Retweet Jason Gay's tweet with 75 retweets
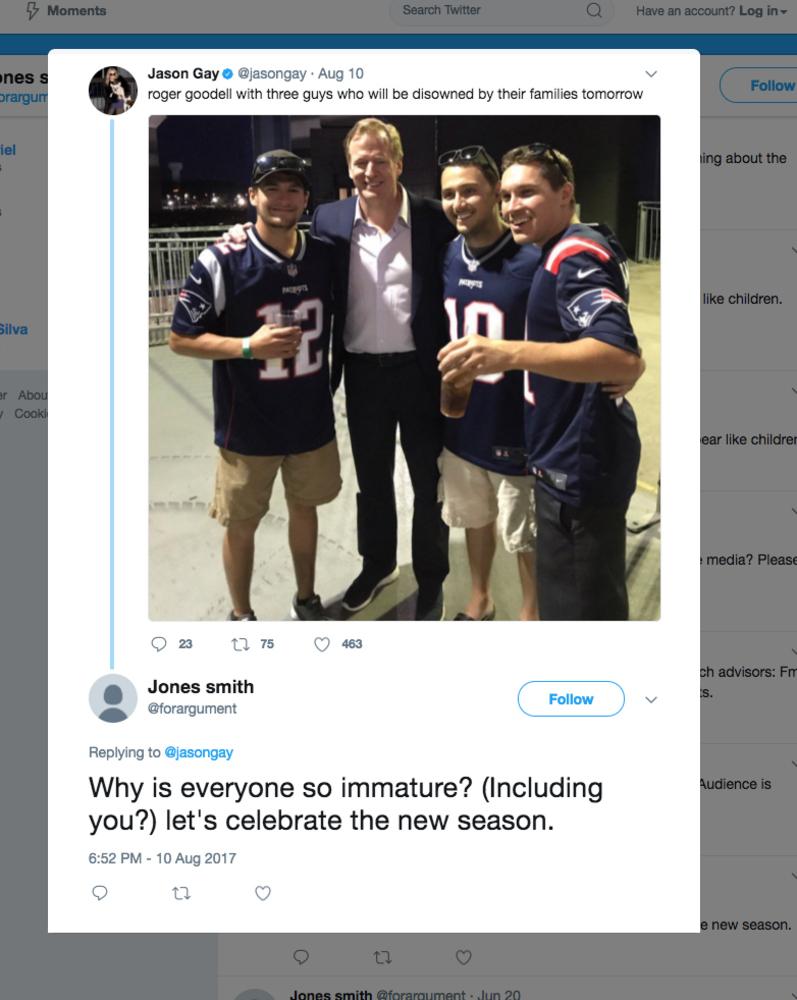Viewport: 797px width, 1000px height. pos(241,644)
